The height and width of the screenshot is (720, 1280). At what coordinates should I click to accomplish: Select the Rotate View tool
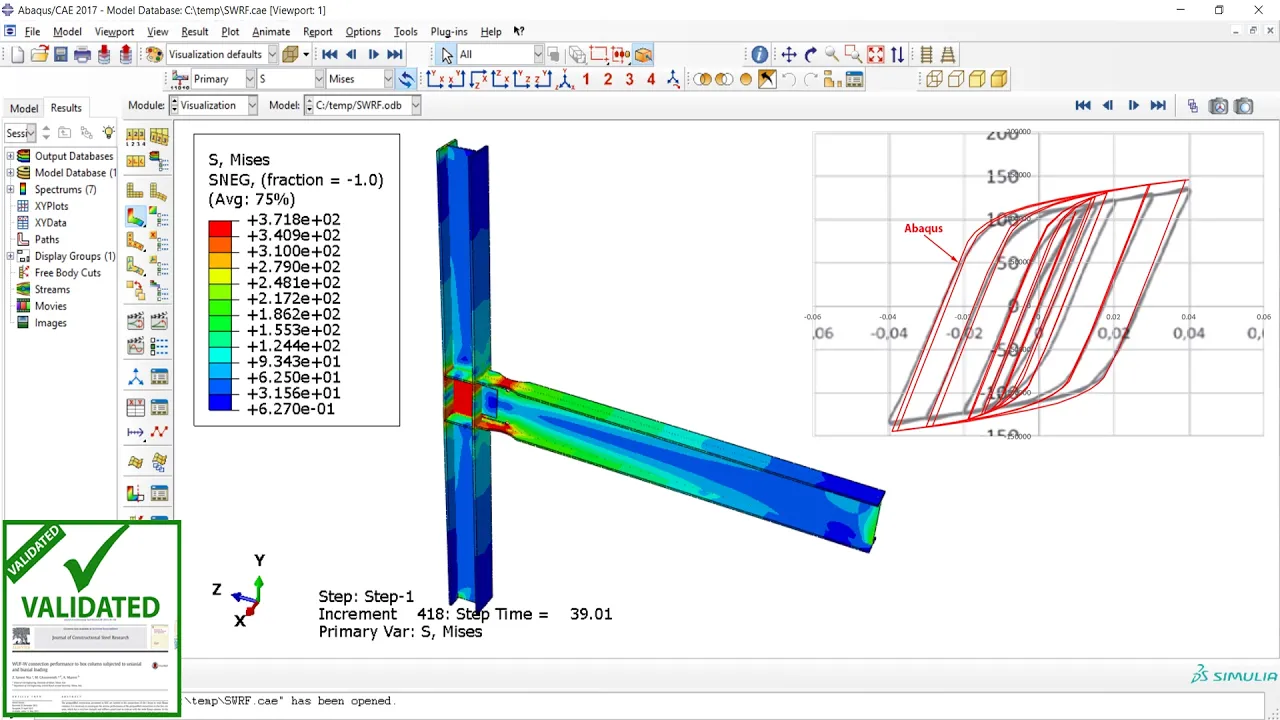click(x=811, y=54)
